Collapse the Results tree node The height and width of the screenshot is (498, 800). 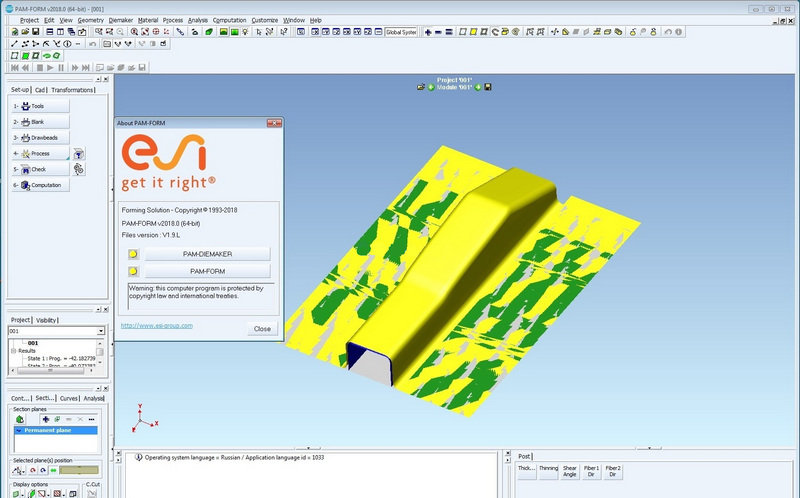[x=14, y=351]
